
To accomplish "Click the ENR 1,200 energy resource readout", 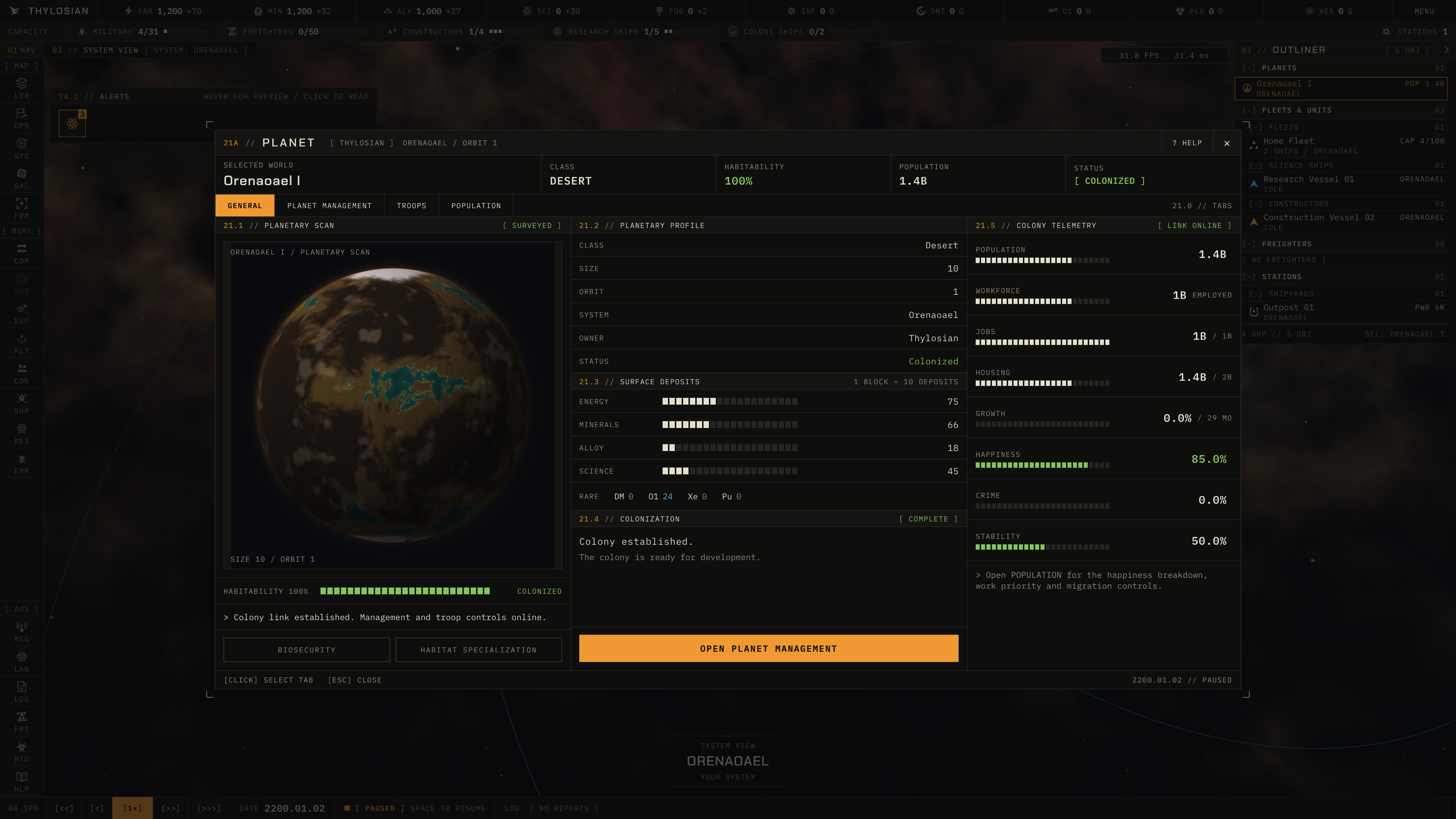I will pyautogui.click(x=163, y=11).
